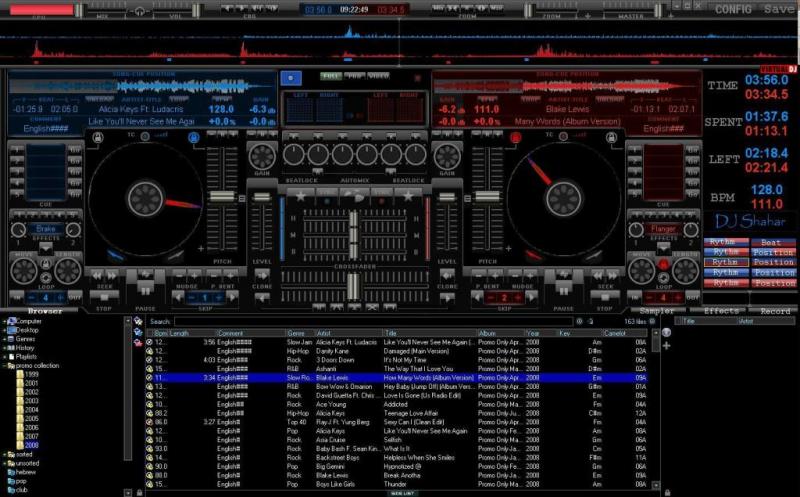
Task: Click the red round icon above right turntable
Action: [515, 137]
